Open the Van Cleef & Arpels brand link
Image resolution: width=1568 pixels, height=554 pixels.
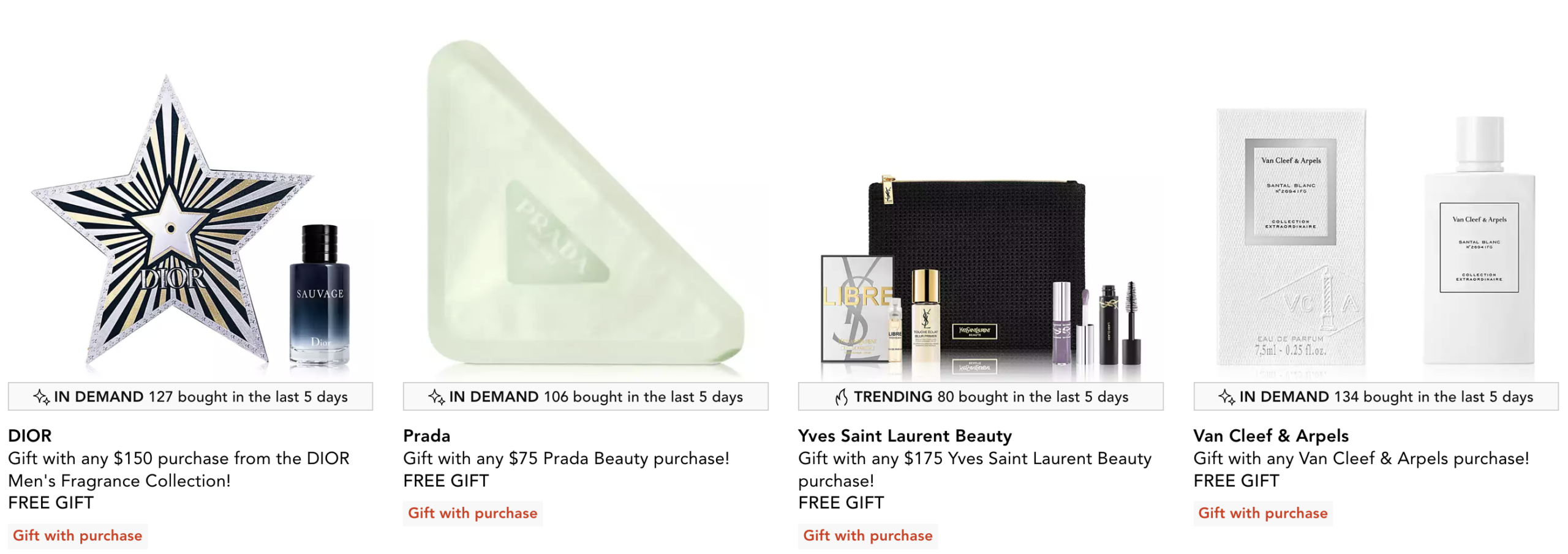pyautogui.click(x=1270, y=436)
